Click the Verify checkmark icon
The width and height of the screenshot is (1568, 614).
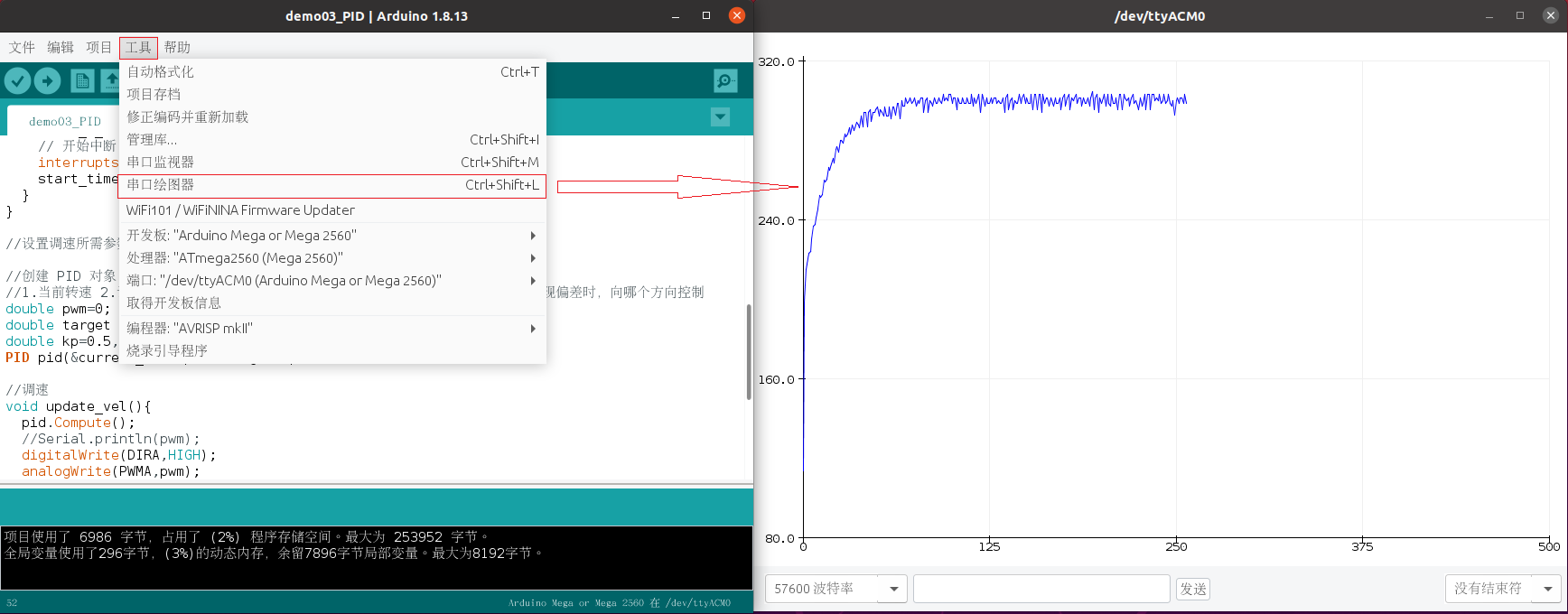17,81
